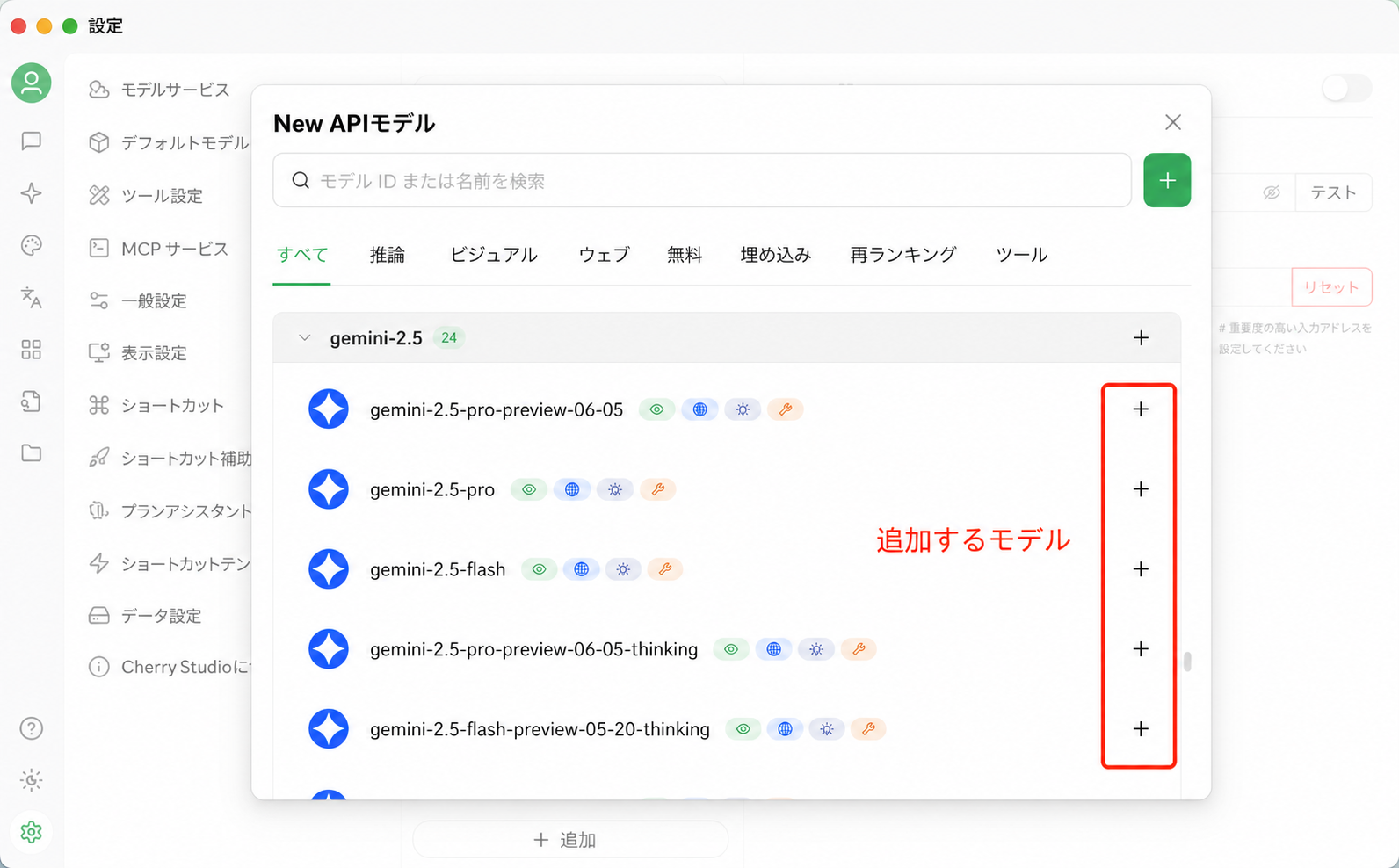Select the 再ランキング tab

click(903, 255)
